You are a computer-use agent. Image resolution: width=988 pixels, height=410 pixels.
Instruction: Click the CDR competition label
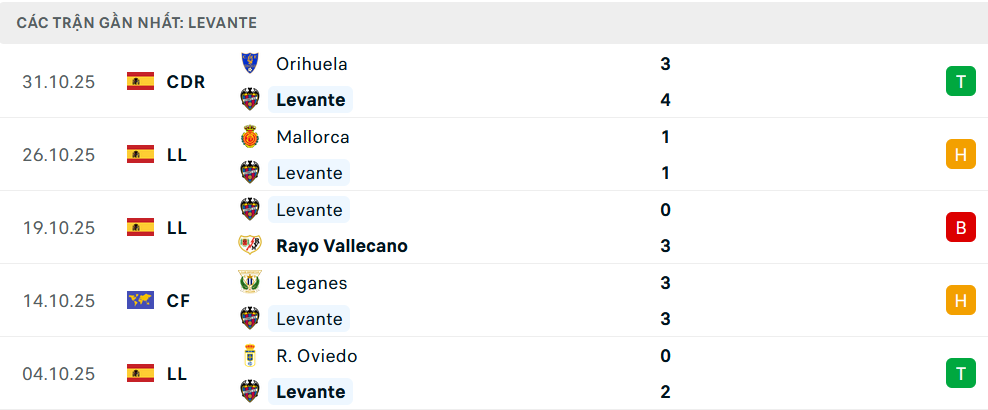(x=186, y=82)
